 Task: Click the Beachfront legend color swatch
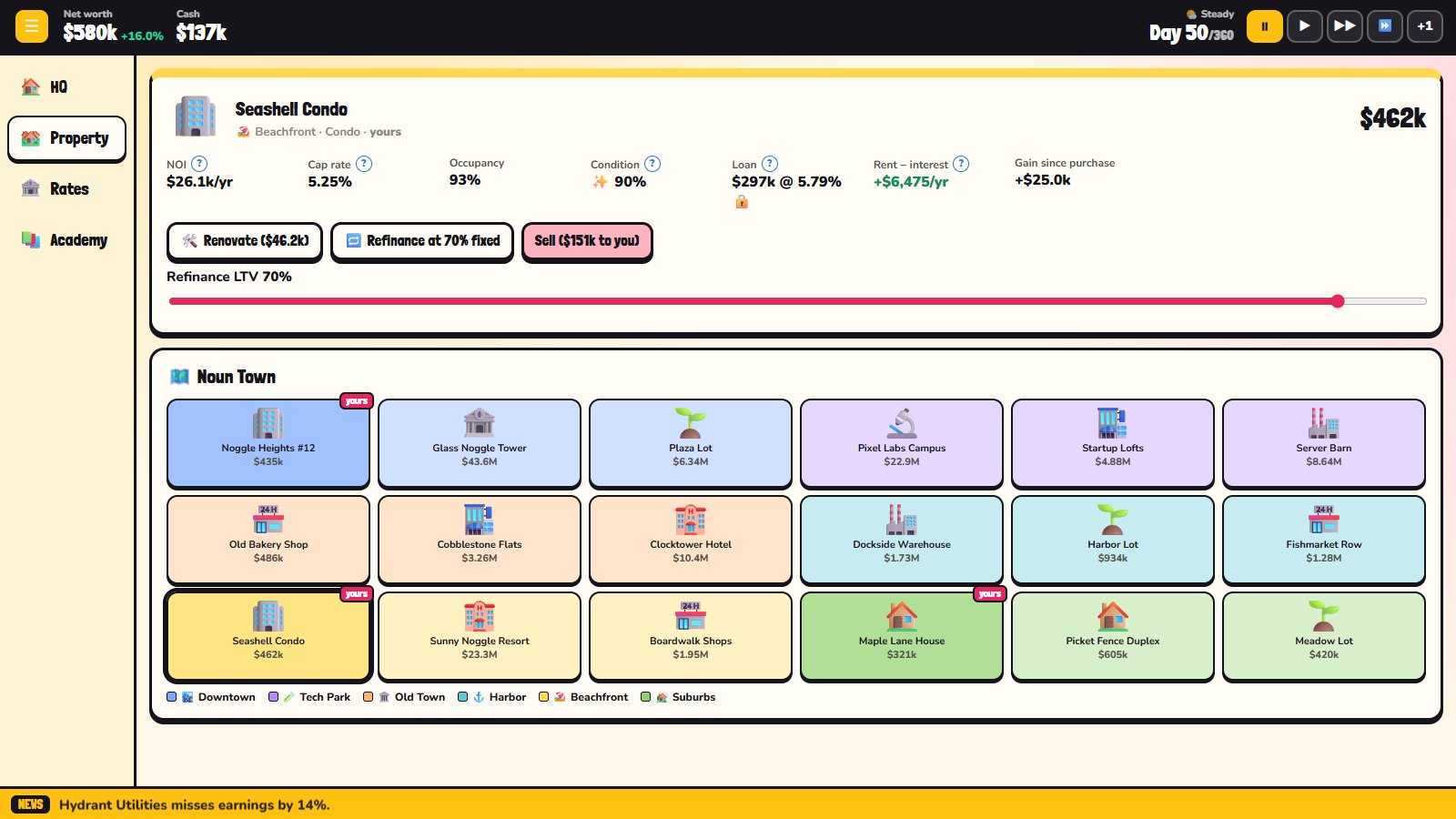tap(544, 697)
